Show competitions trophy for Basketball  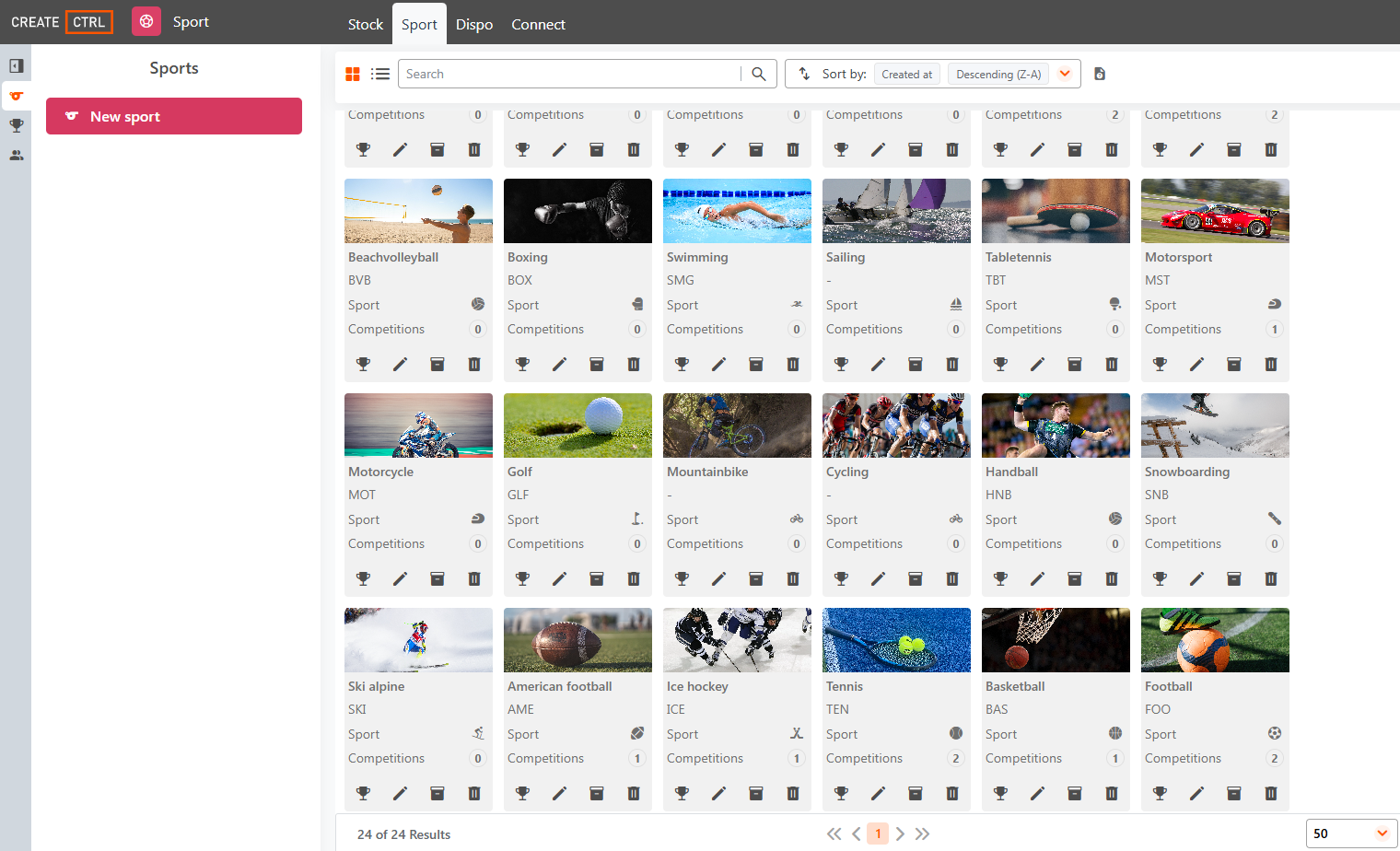[x=1001, y=793]
